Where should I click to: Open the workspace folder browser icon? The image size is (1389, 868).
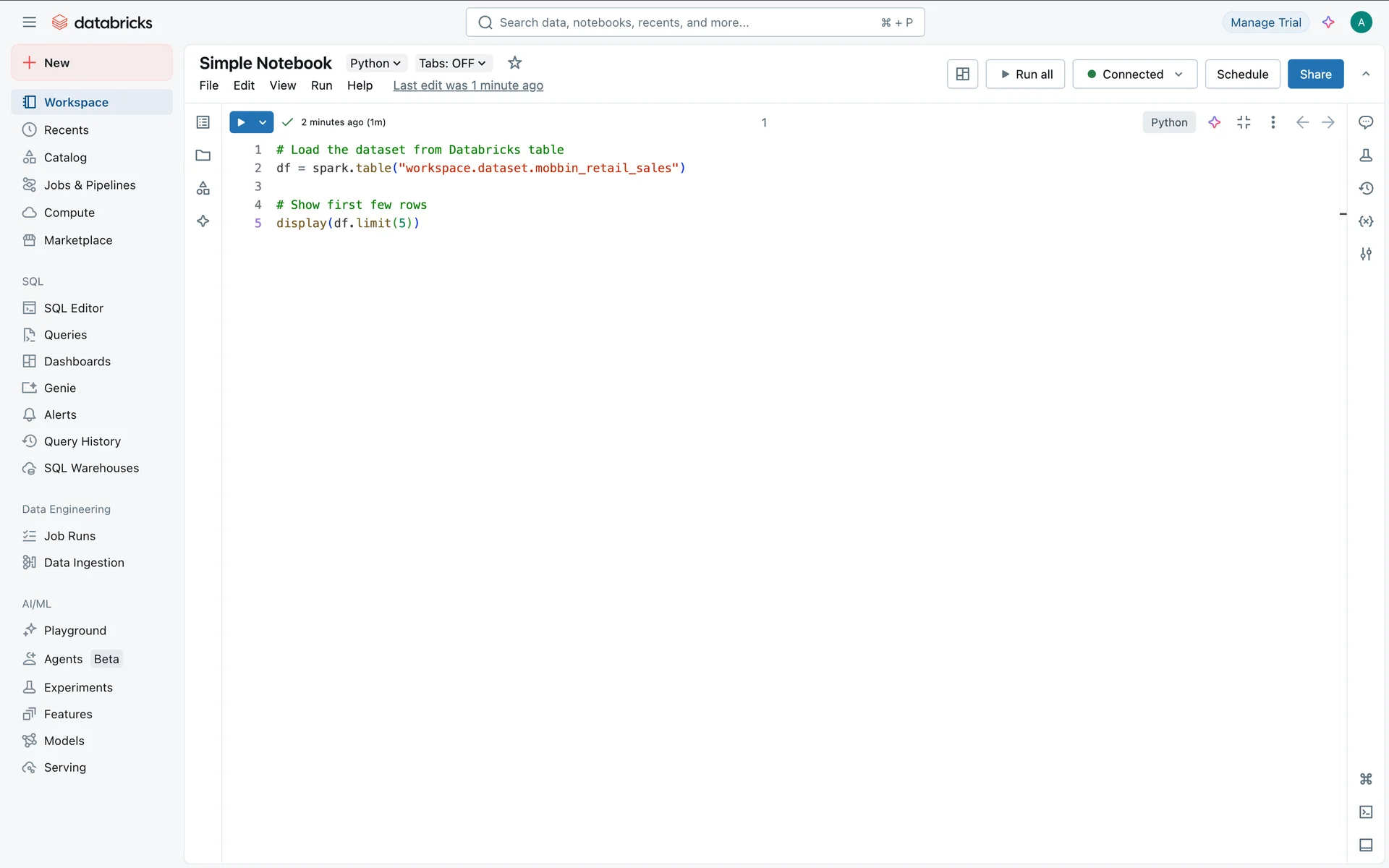(203, 156)
